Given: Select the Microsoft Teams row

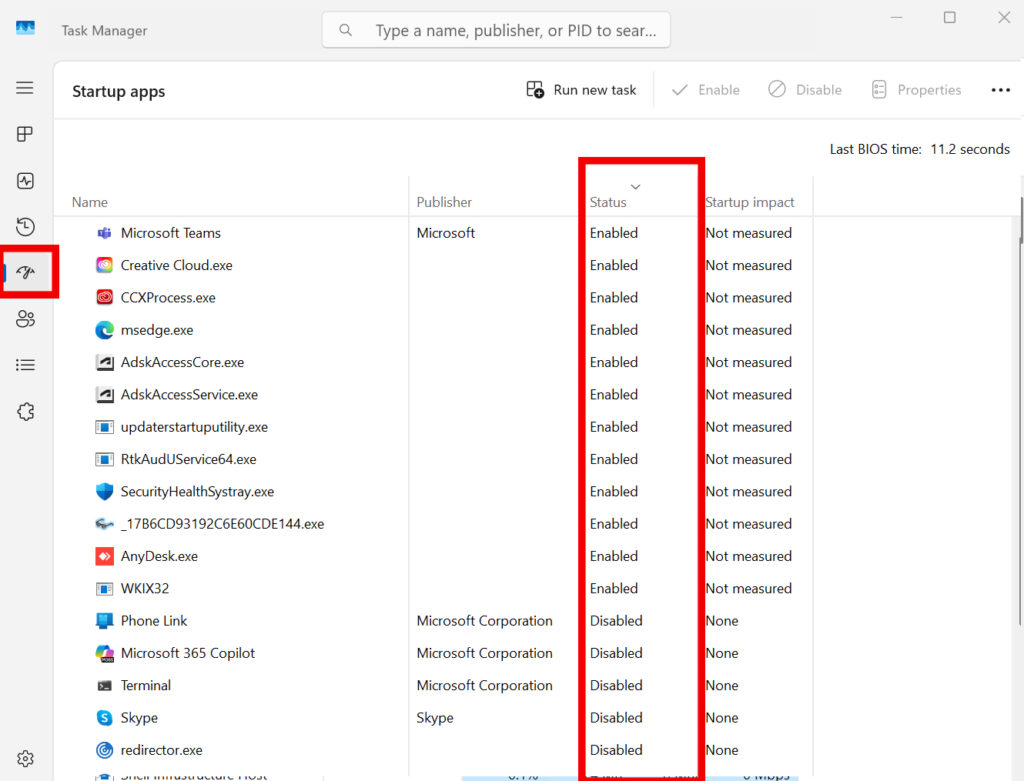Looking at the screenshot, I should (170, 233).
